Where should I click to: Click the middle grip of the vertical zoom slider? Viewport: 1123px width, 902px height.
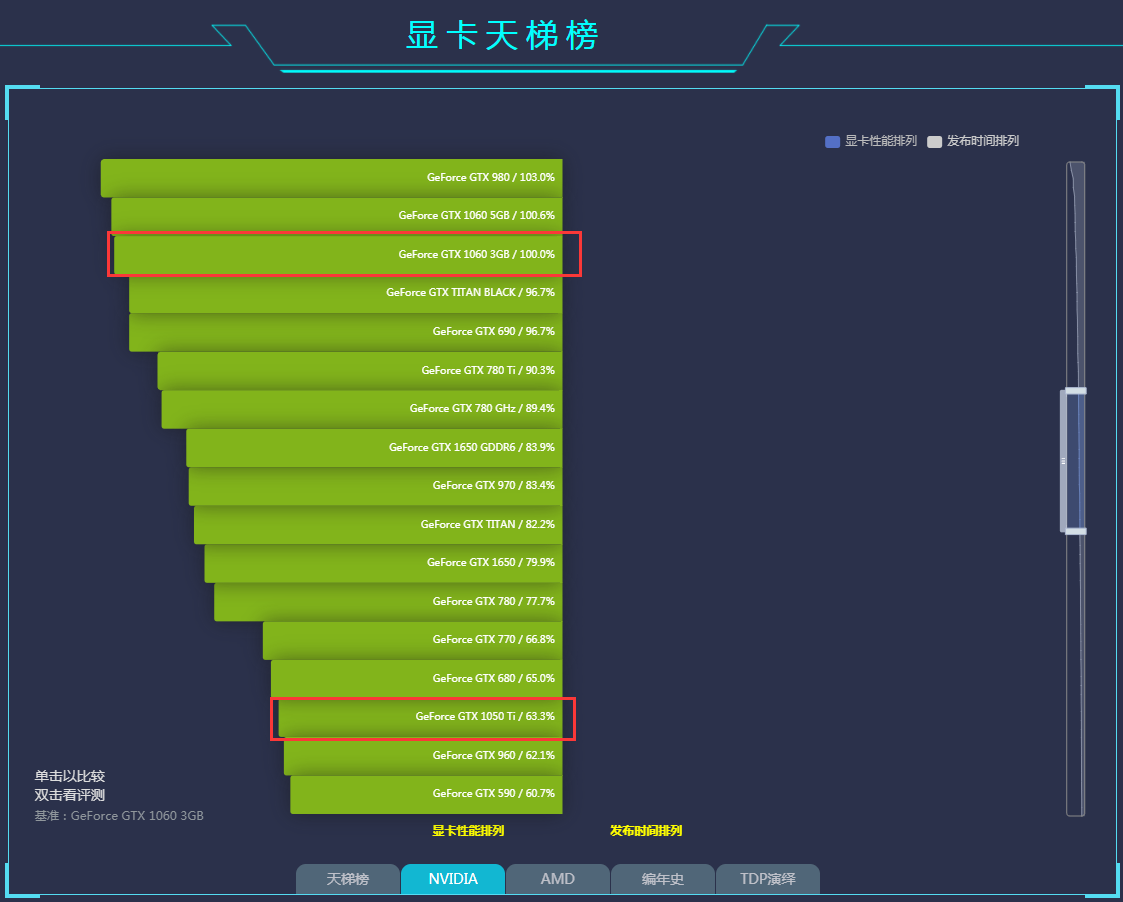[1064, 461]
